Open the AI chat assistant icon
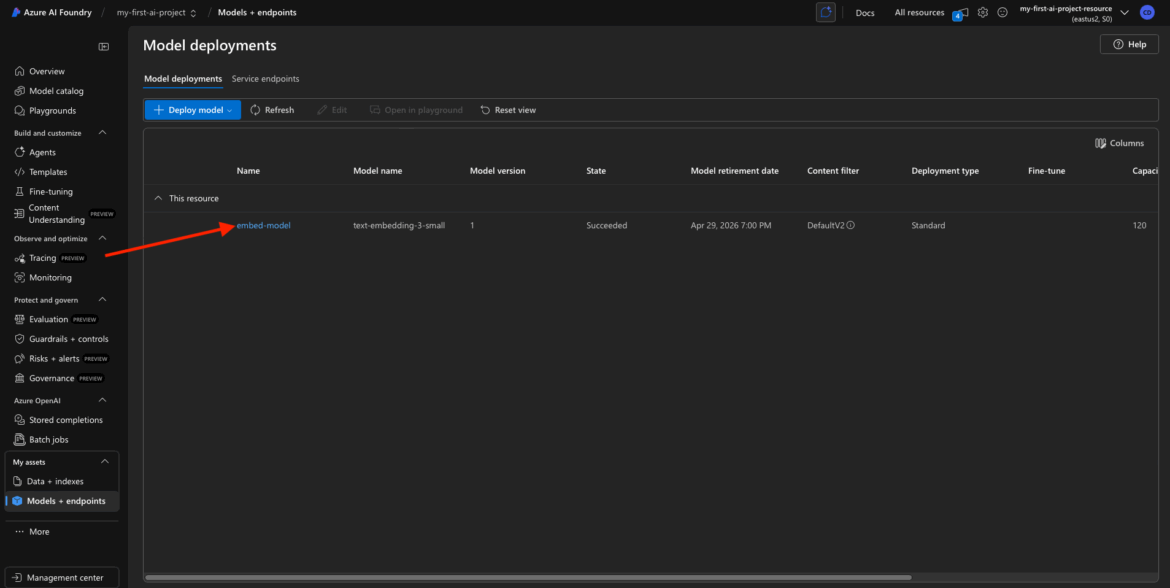 (825, 13)
